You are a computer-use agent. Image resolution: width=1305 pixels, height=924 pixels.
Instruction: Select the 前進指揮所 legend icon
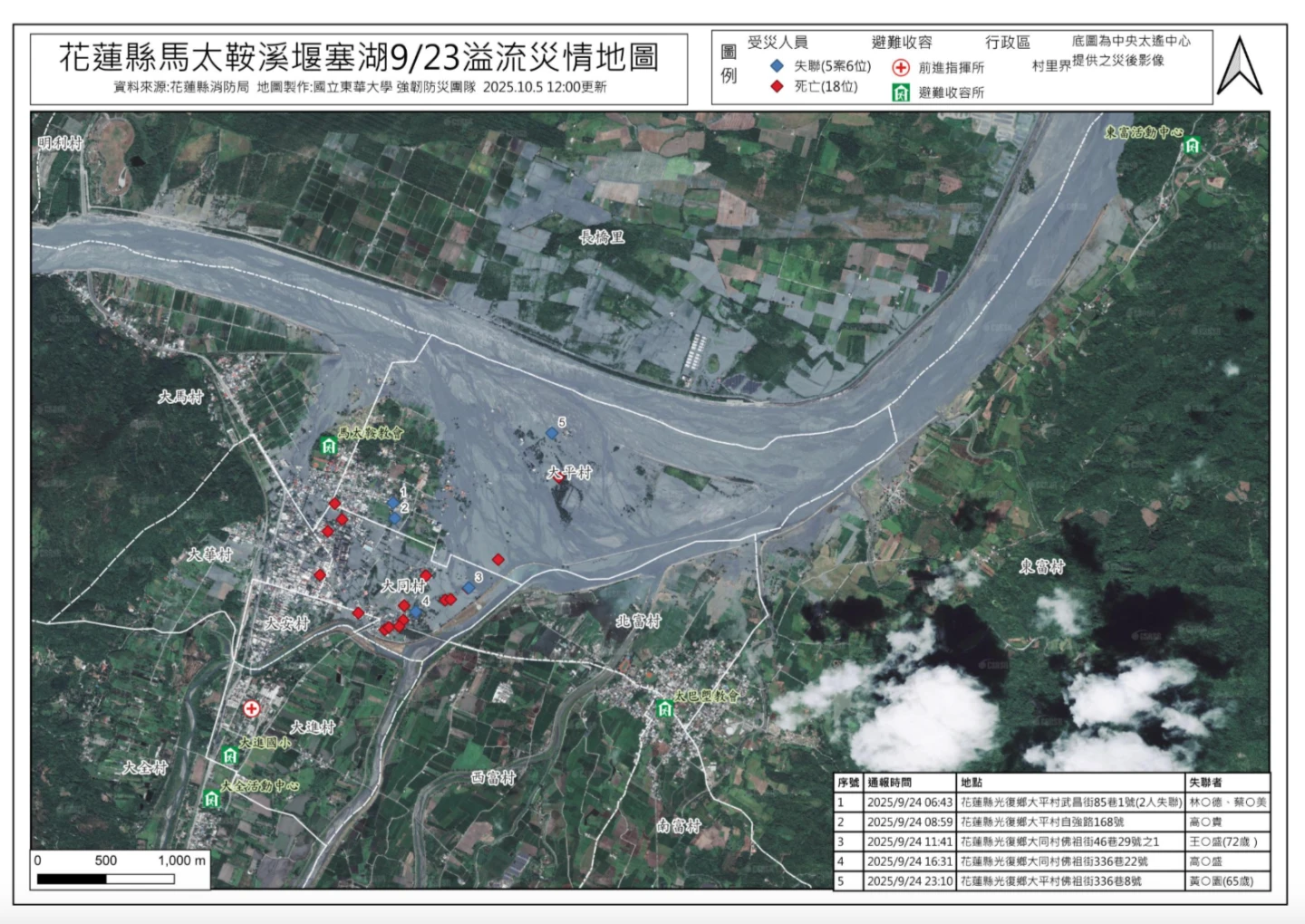tap(900, 67)
